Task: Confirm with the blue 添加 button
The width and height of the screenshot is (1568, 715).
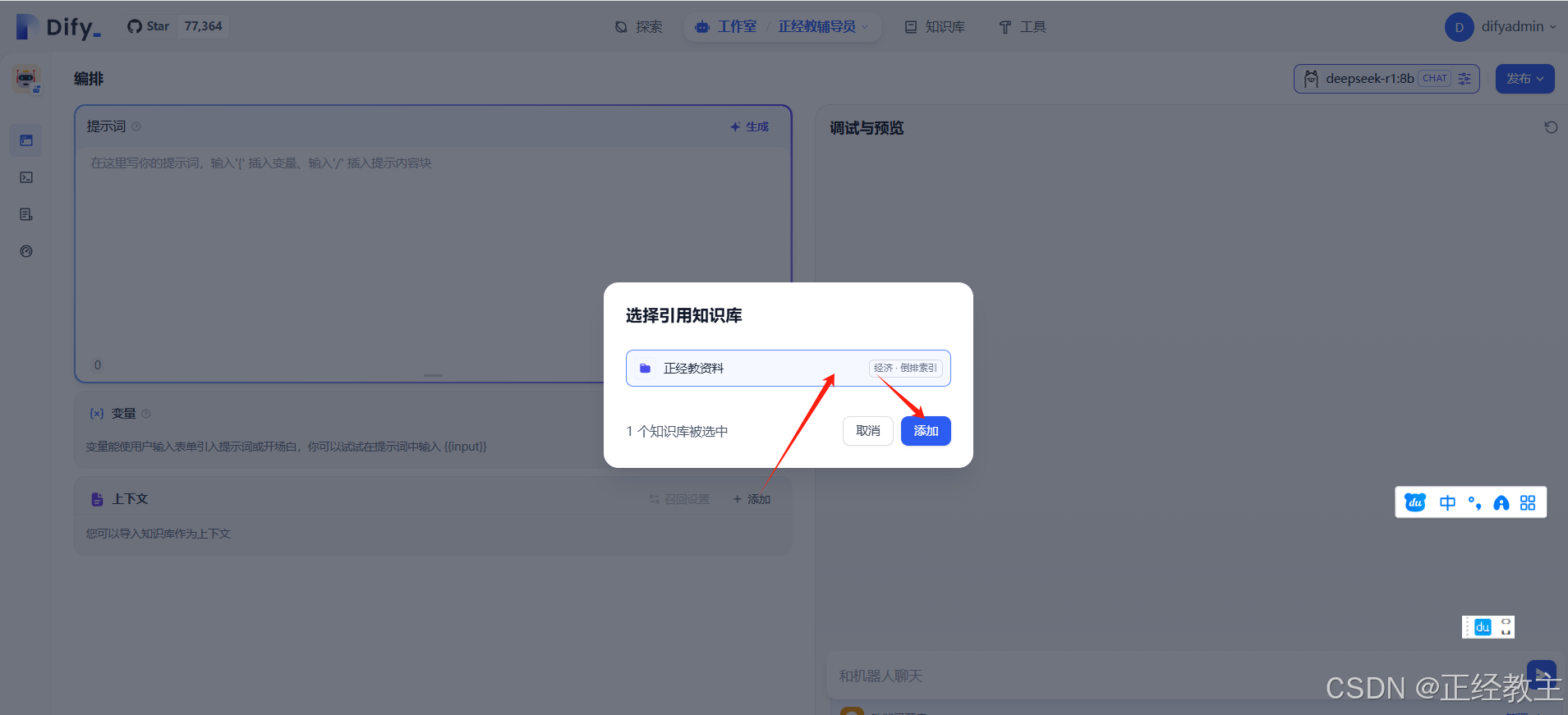Action: (x=926, y=431)
